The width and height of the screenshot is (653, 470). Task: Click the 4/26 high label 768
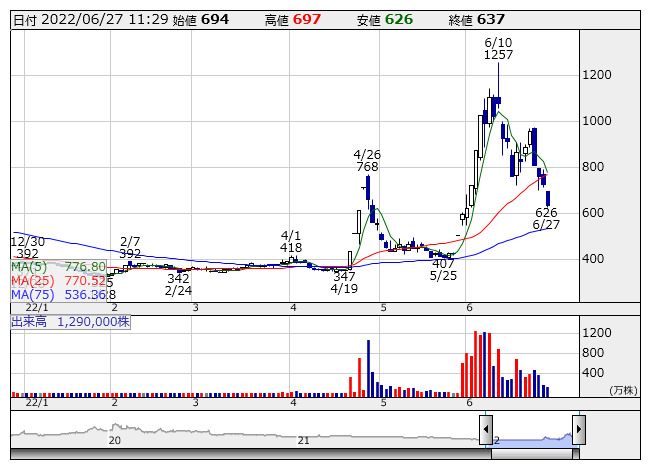pyautogui.click(x=369, y=167)
